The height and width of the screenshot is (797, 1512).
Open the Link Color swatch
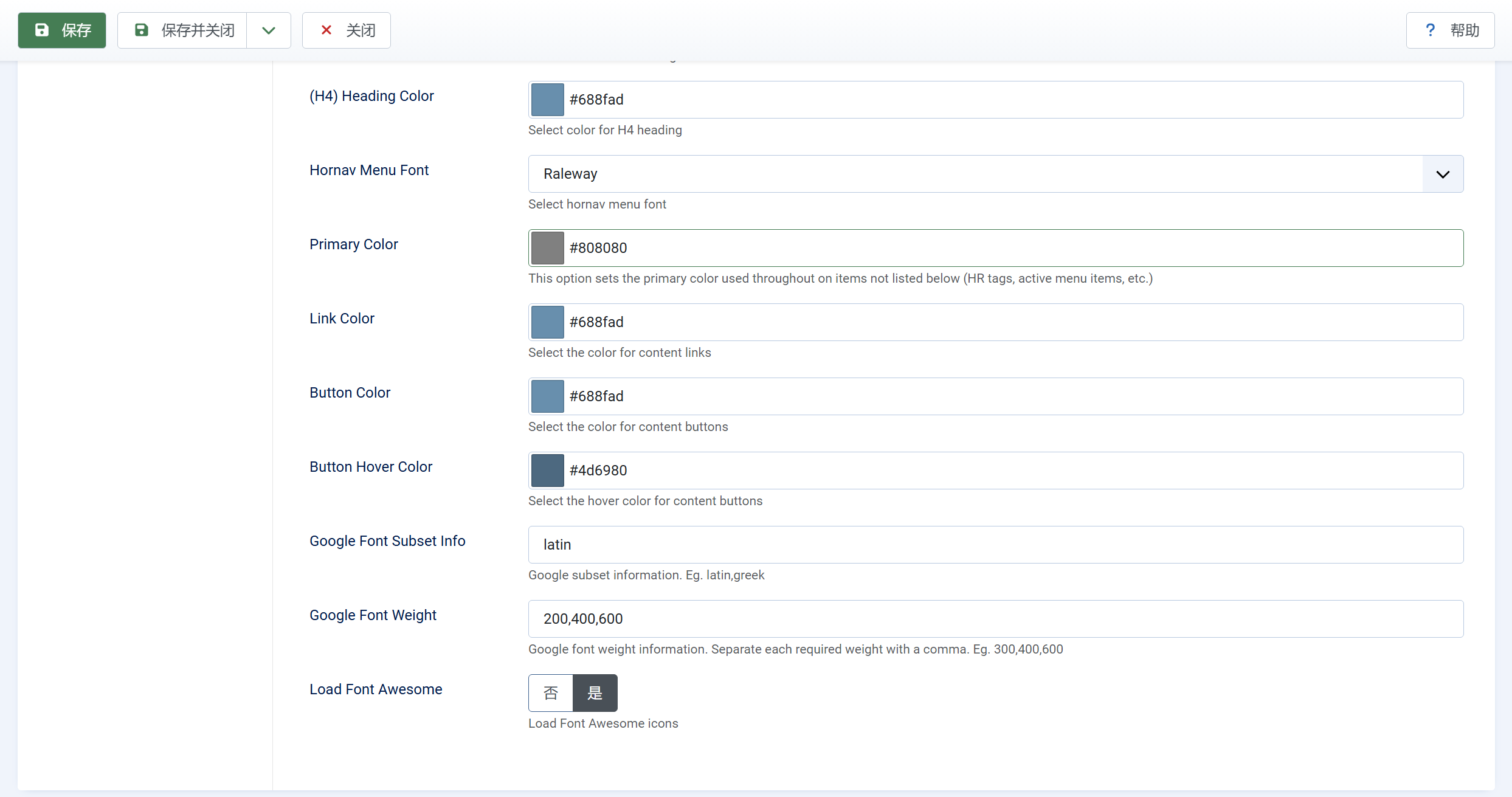click(547, 322)
